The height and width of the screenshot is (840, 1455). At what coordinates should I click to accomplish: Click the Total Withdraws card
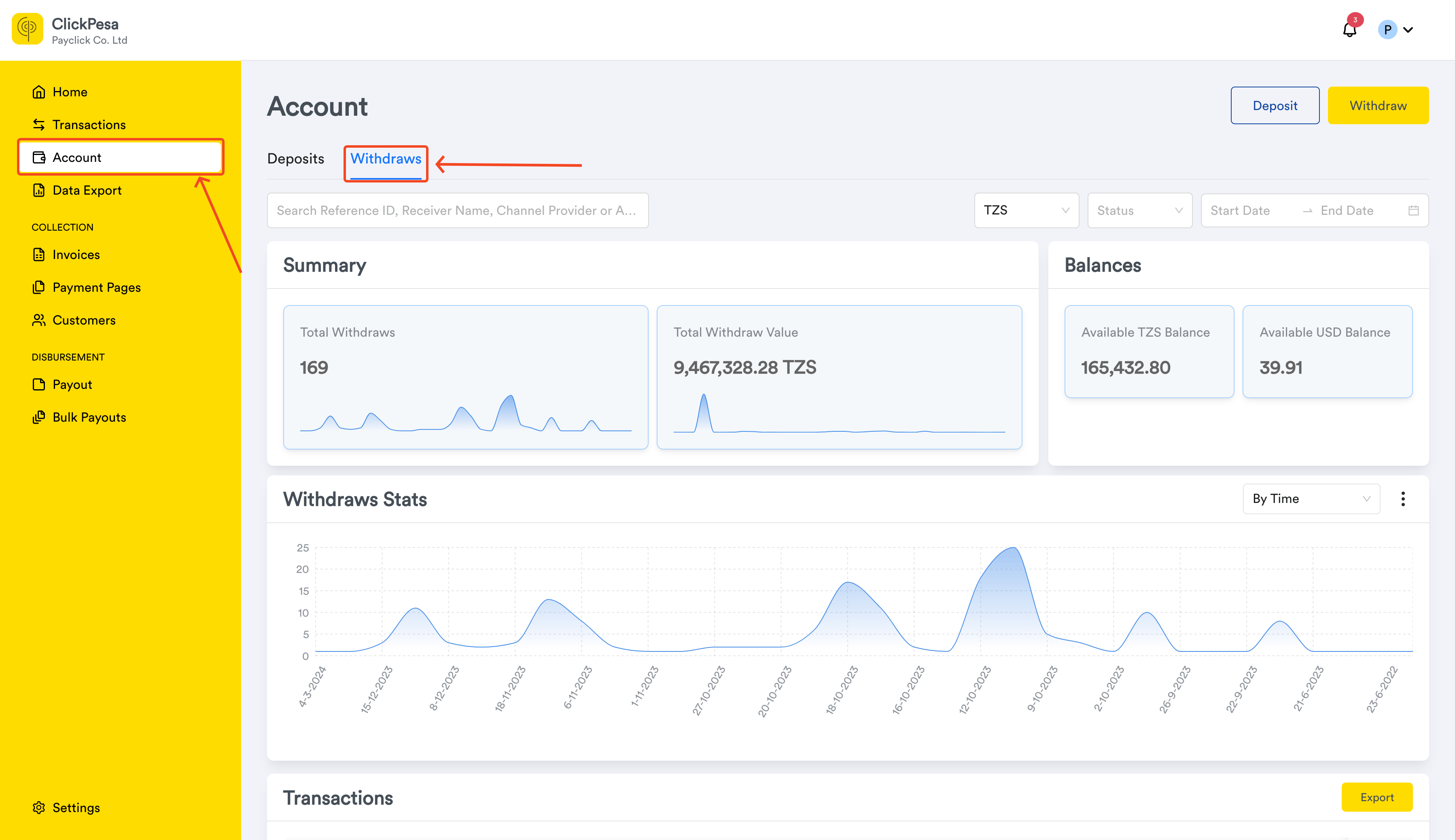(x=466, y=377)
